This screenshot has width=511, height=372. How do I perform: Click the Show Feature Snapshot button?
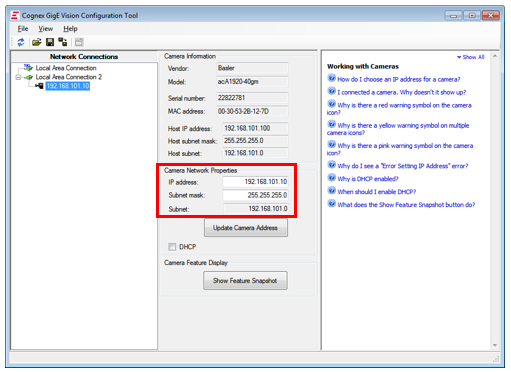point(245,281)
